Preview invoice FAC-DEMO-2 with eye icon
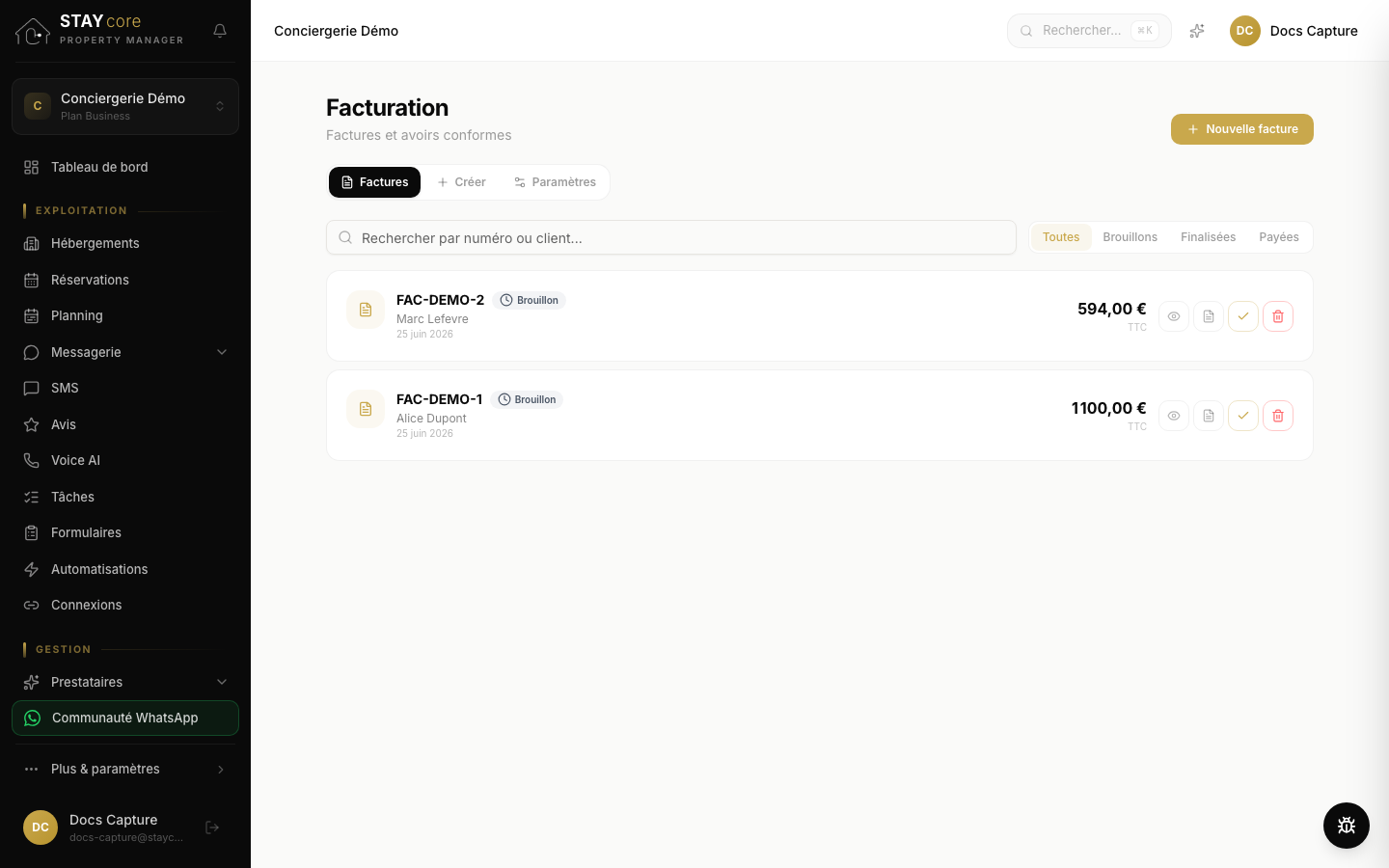Viewport: 1389px width, 868px height. (x=1174, y=316)
